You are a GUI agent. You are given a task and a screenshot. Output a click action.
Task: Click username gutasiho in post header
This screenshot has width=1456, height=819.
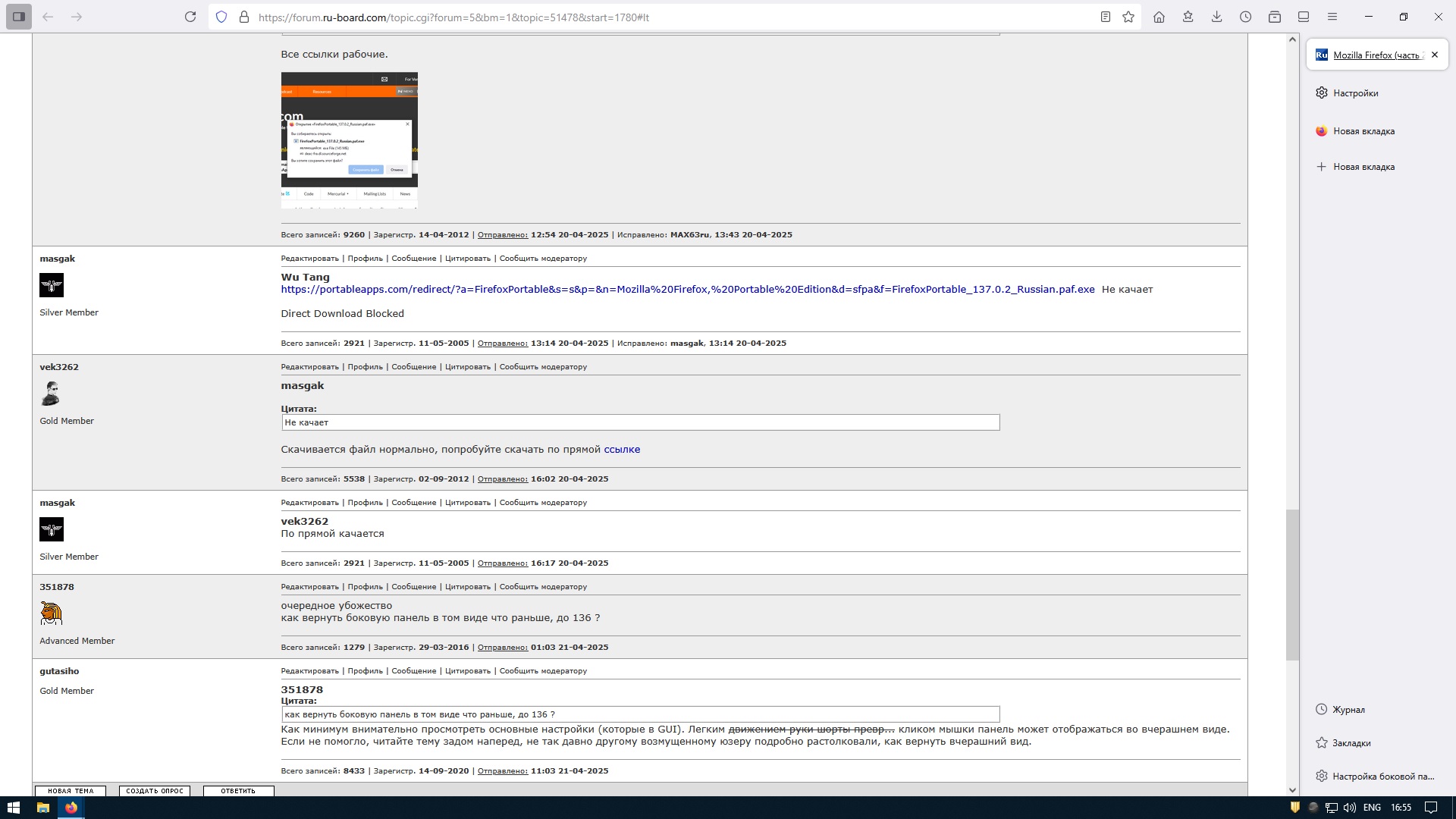(x=59, y=670)
